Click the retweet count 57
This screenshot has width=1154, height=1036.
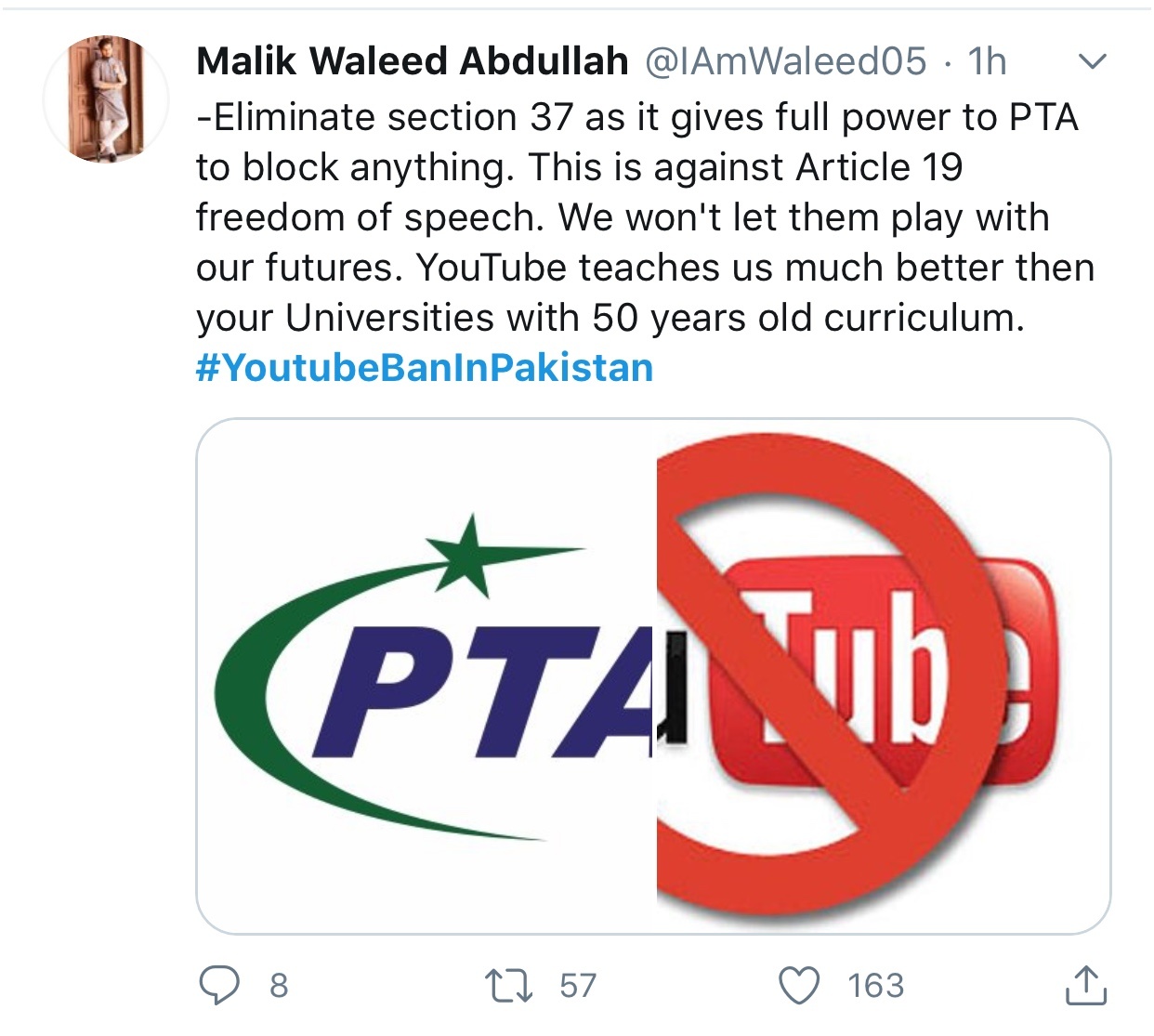[578, 986]
